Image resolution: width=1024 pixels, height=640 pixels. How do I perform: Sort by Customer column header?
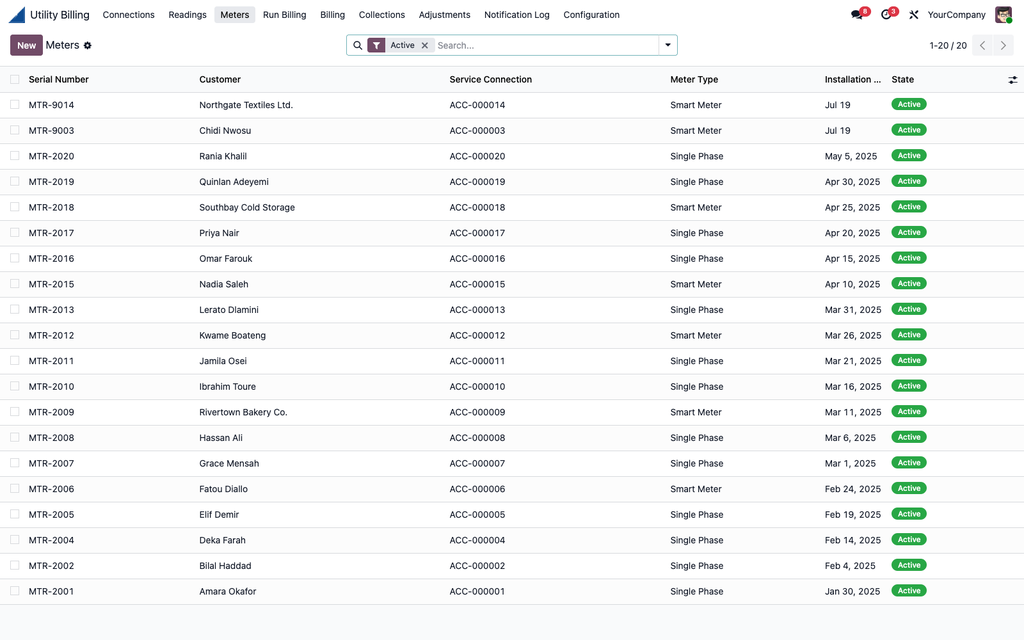219,80
